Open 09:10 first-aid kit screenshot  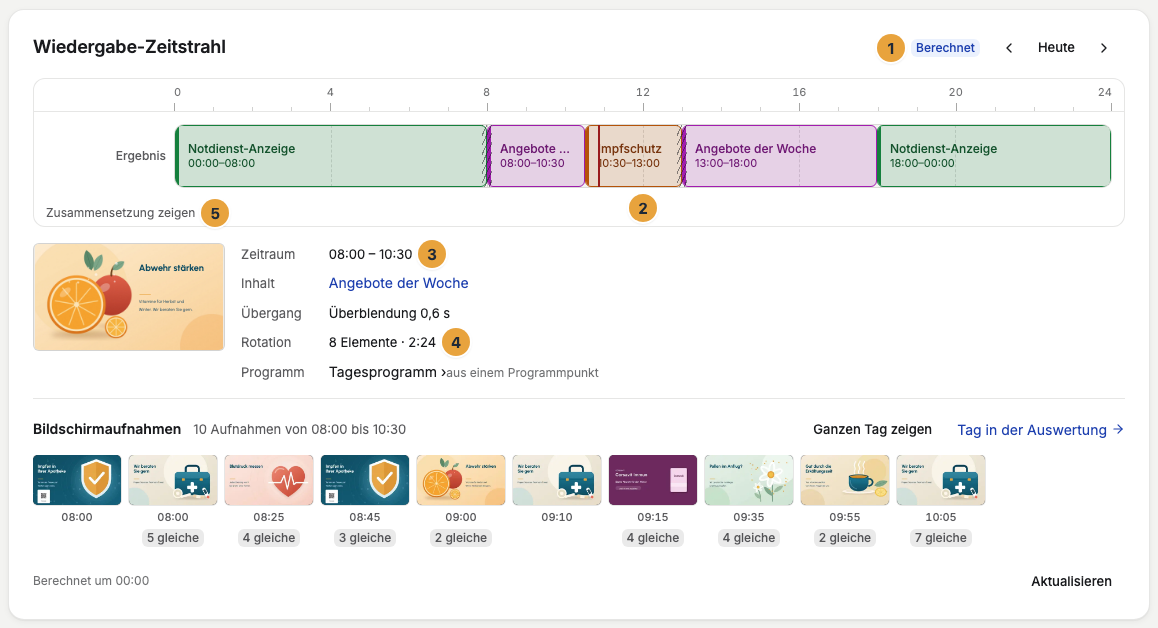click(557, 480)
